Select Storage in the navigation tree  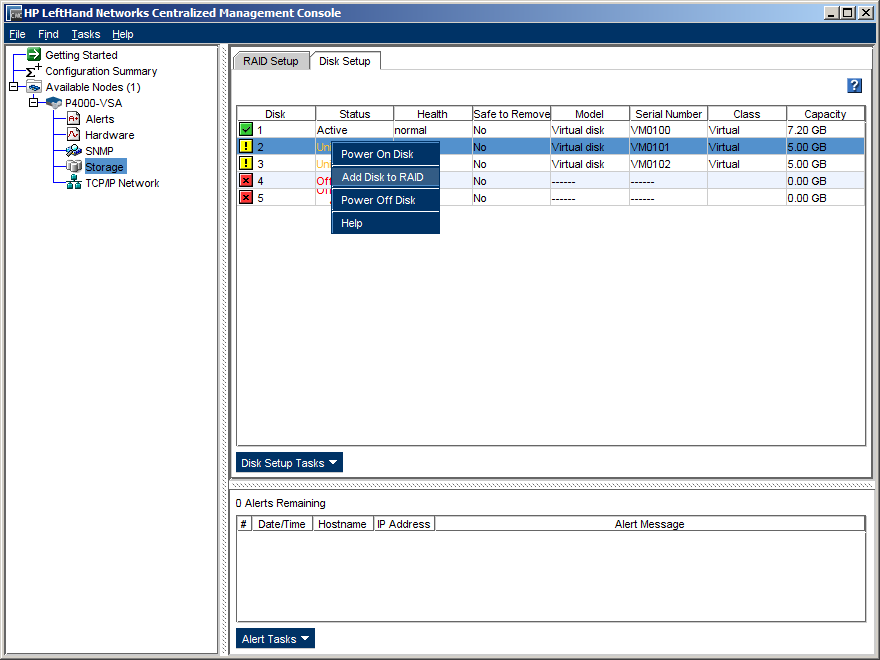click(104, 167)
